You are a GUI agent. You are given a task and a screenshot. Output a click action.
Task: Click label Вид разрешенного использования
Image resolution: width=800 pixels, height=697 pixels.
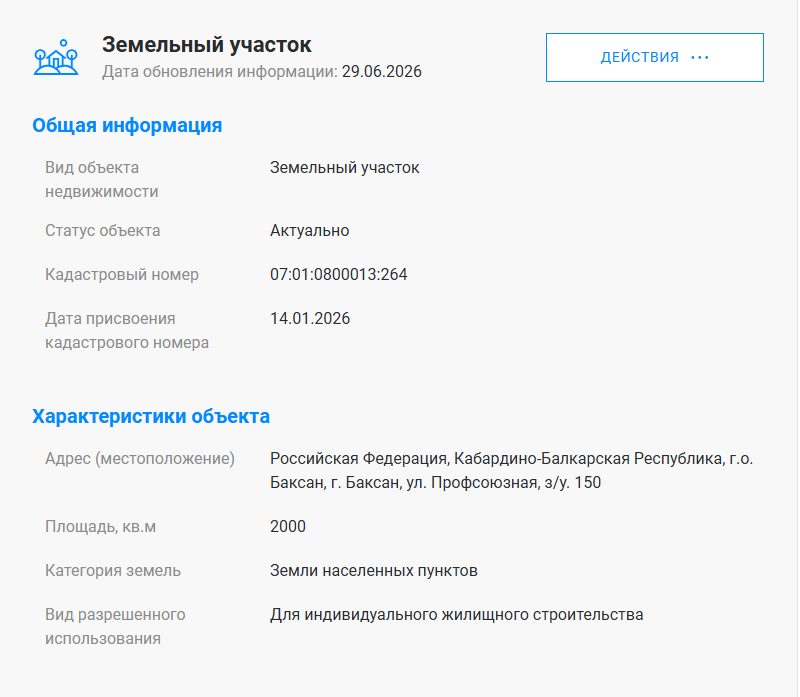pos(115,626)
